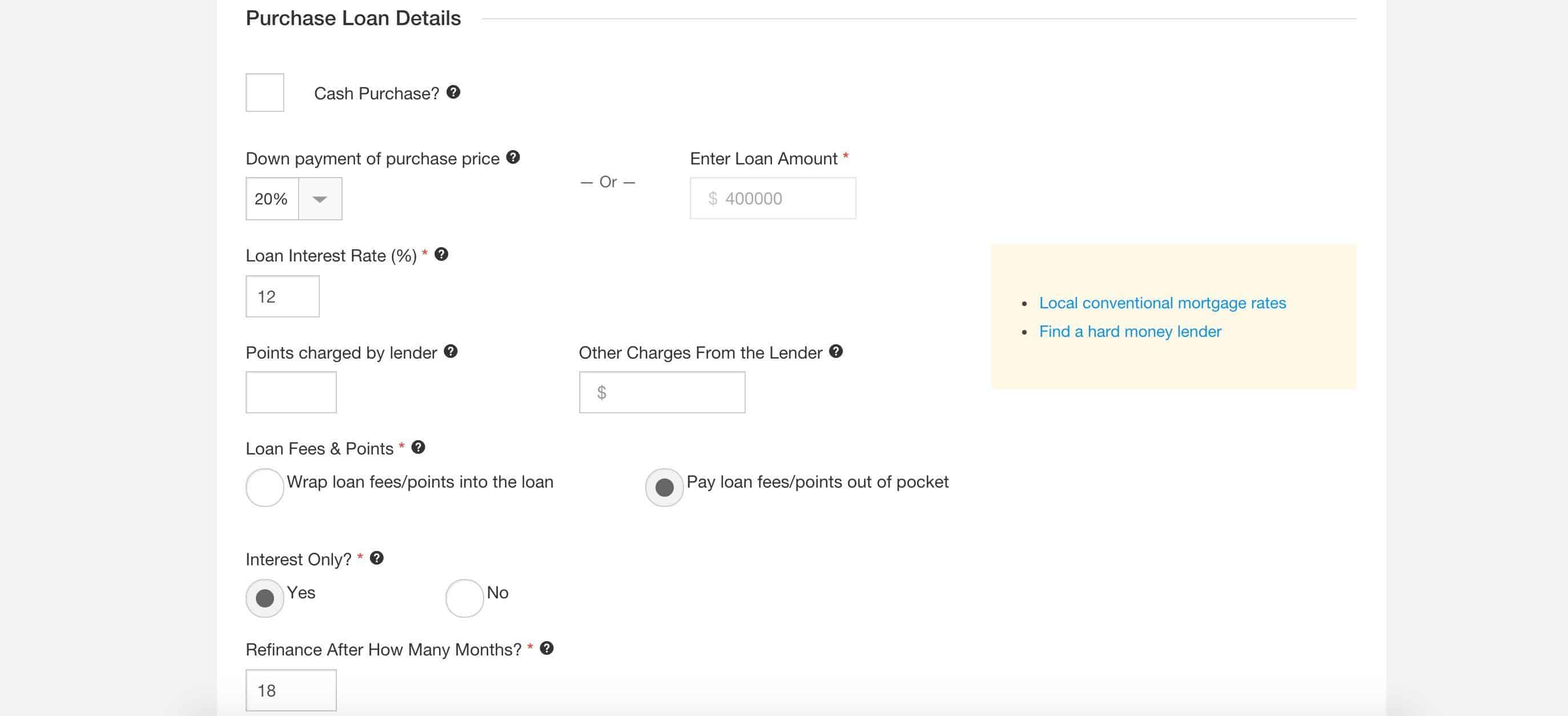Click help icon for Down payment of purchase price
This screenshot has width=1568, height=716.
(513, 157)
